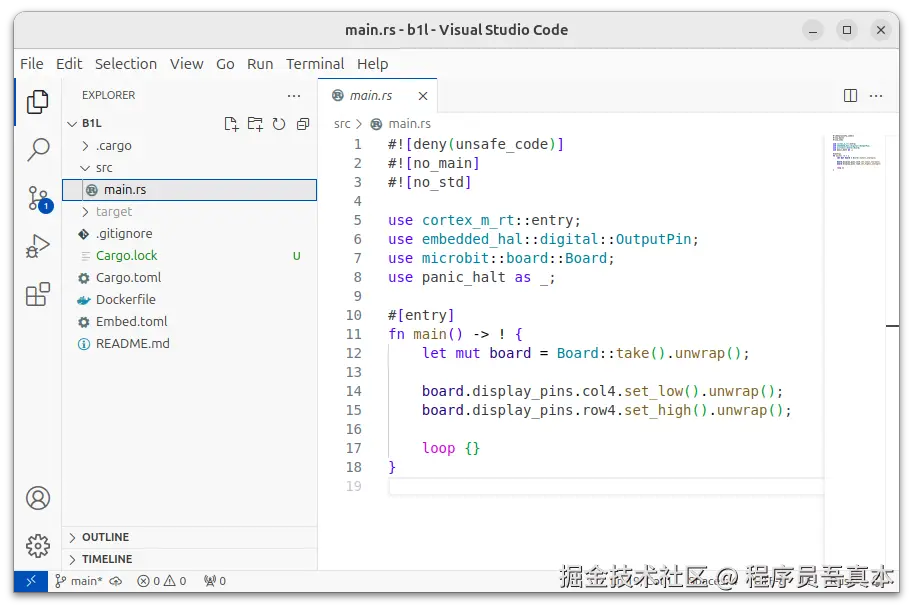The height and width of the screenshot is (609, 913).
Task: Click the src breadcrumb segment
Action: coord(342,123)
